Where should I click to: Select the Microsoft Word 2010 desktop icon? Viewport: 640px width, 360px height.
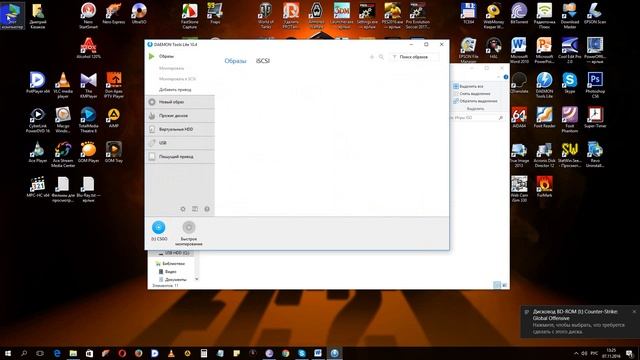[x=519, y=50]
